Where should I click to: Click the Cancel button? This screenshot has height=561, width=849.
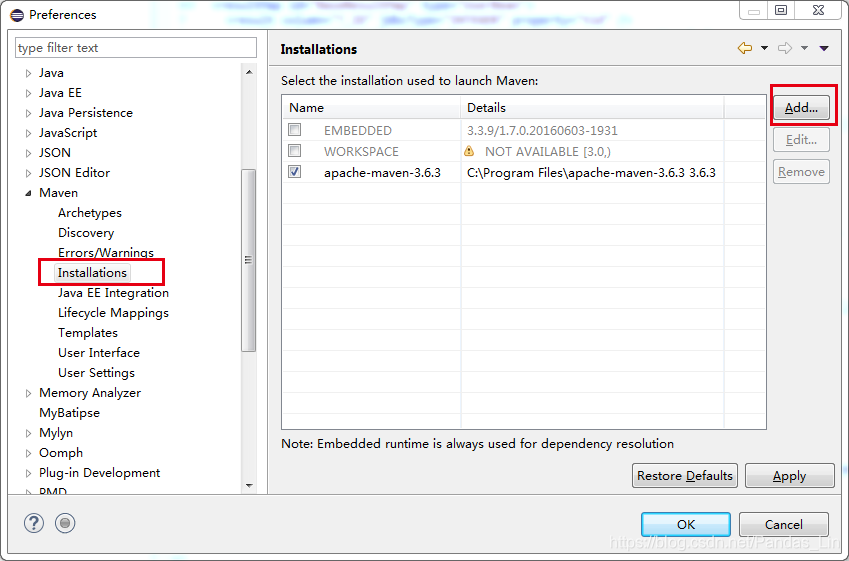pos(783,524)
